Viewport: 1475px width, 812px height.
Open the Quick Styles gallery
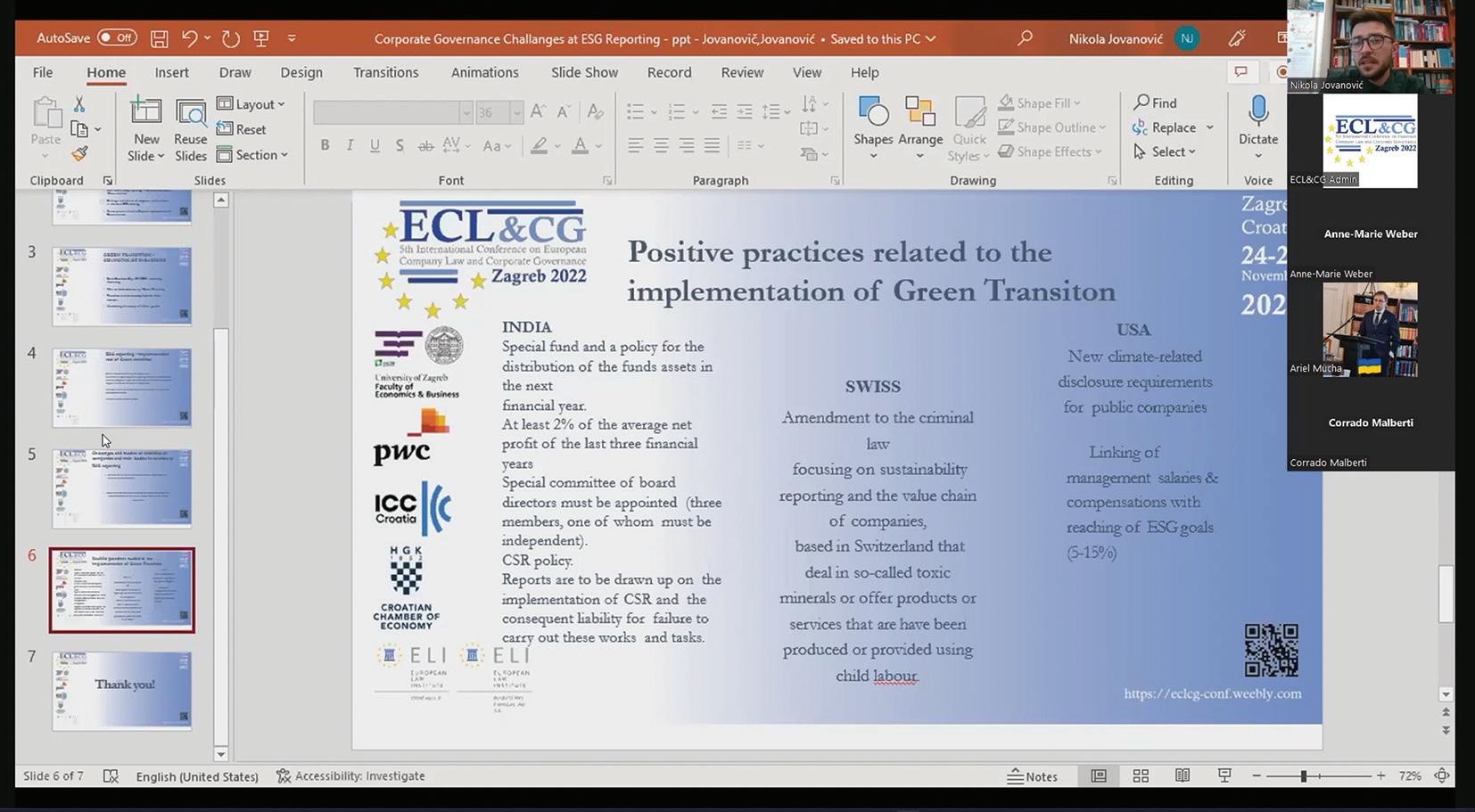[x=969, y=129]
